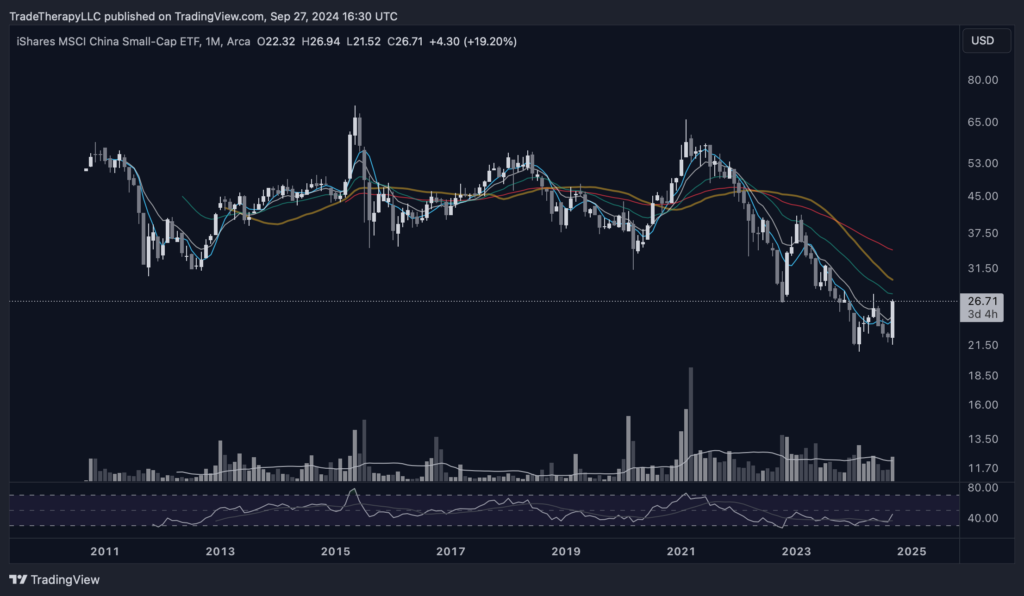Click the 37.50 price axis level
Screen dimensions: 1024x596
(x=980, y=233)
